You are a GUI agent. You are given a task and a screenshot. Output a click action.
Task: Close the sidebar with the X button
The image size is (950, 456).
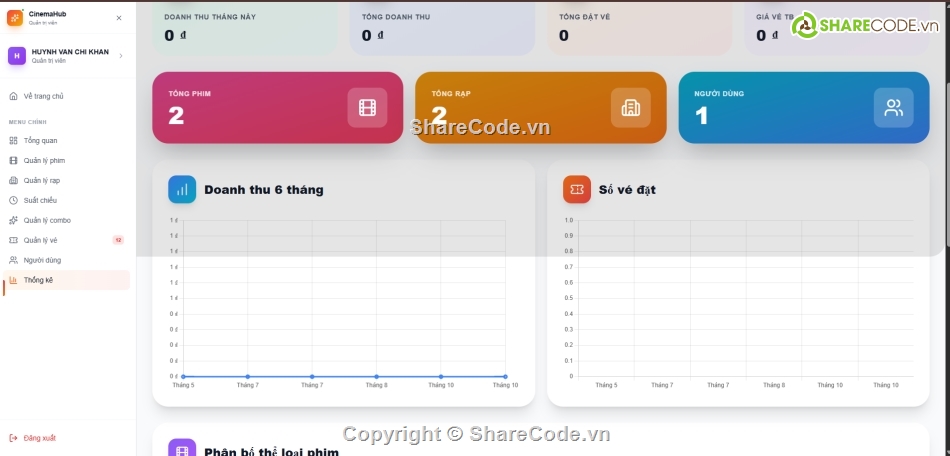point(119,18)
